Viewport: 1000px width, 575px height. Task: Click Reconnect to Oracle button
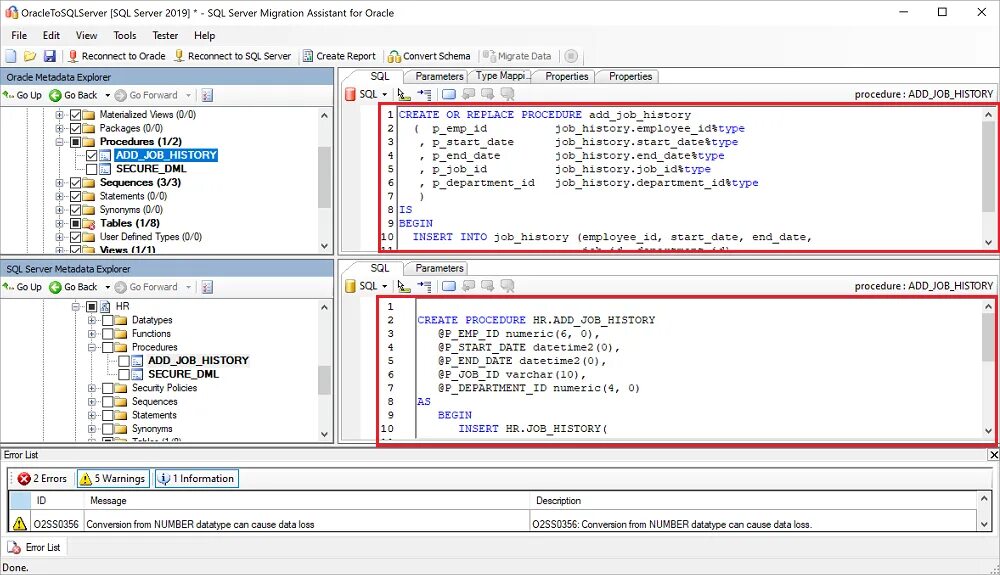(117, 56)
